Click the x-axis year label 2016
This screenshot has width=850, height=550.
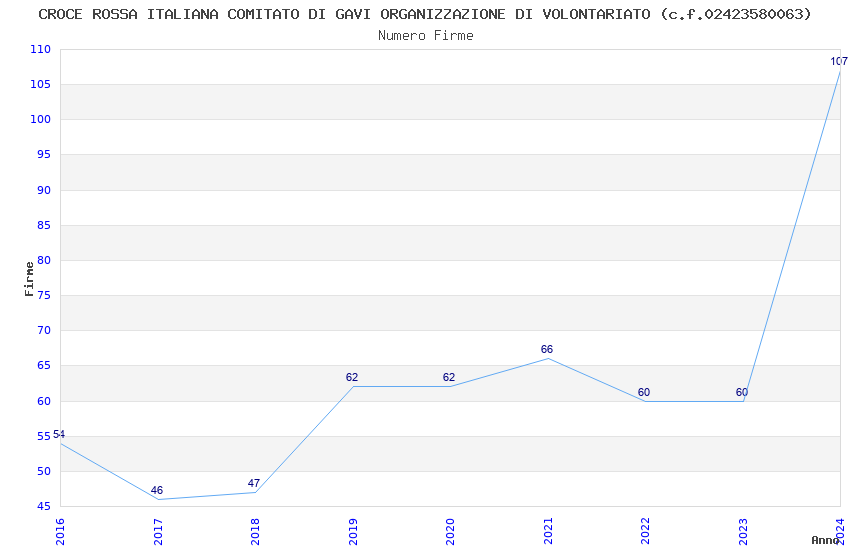pyautogui.click(x=60, y=532)
